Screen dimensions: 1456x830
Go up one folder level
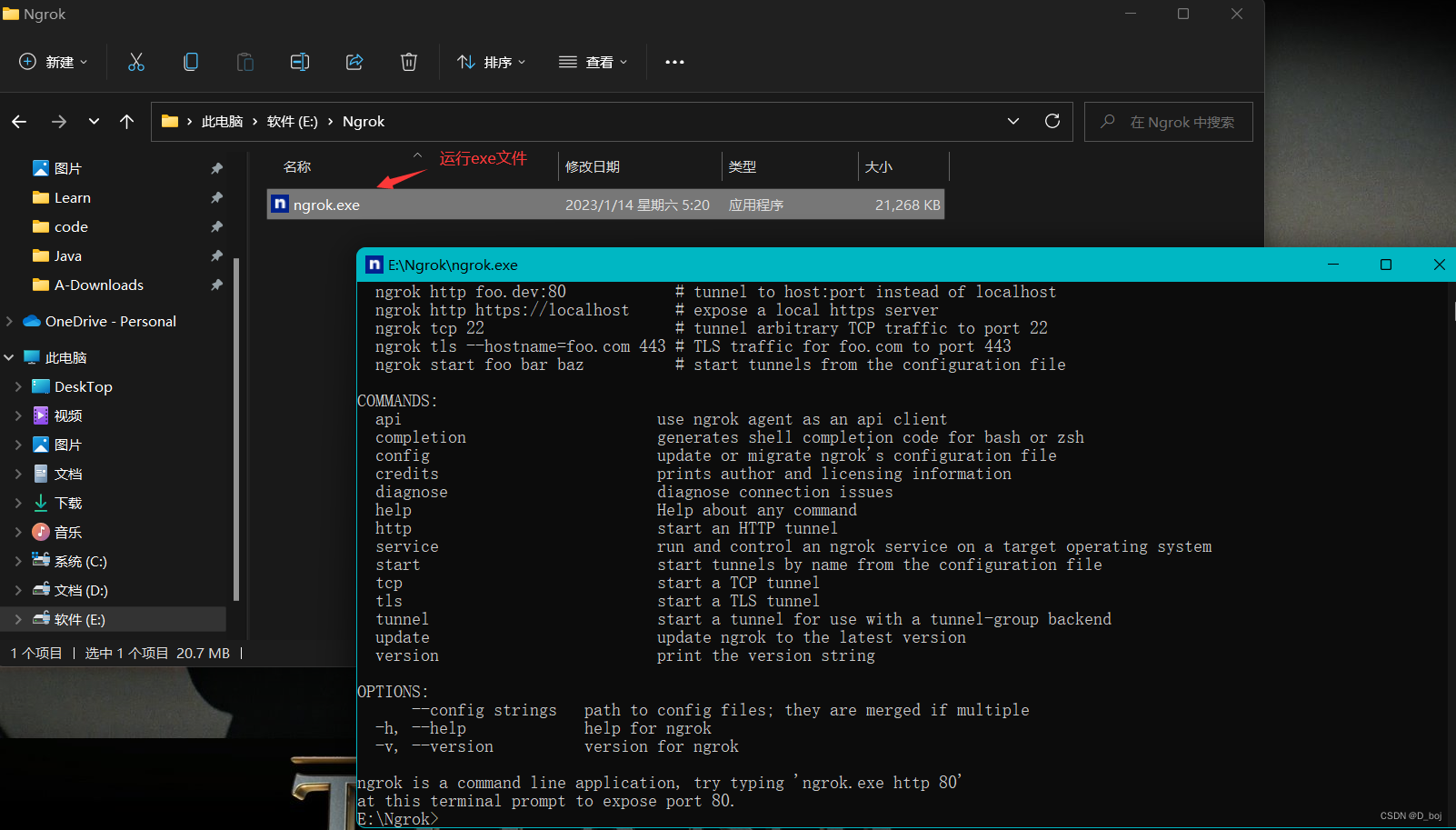126,121
